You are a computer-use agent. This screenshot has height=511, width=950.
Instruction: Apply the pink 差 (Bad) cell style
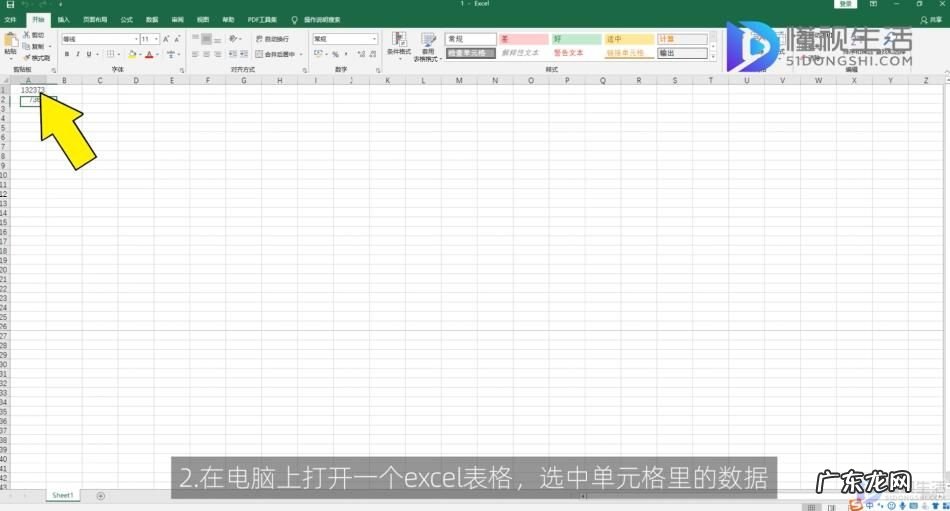point(523,39)
